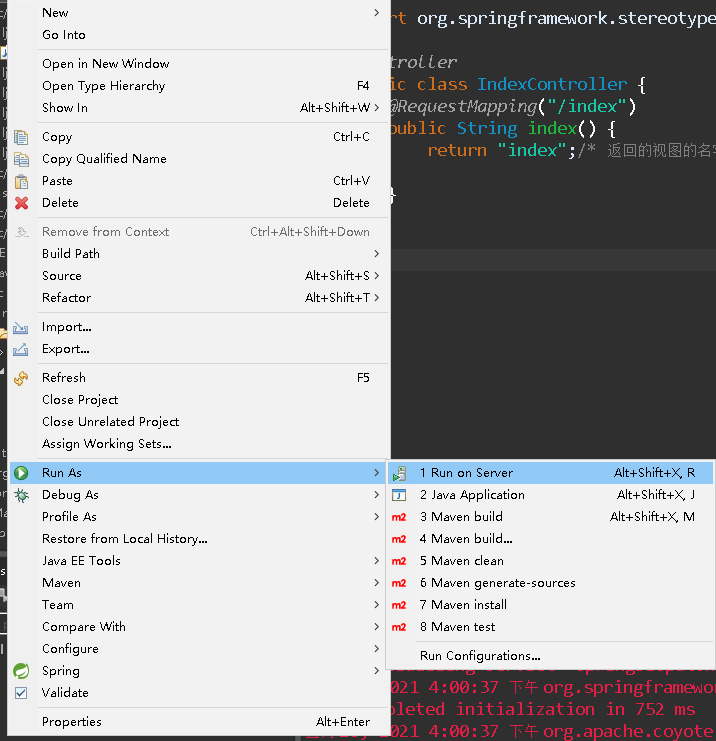716x741 pixels.
Task: Expand the Java EE Tools submenu arrow
Action: click(x=377, y=561)
